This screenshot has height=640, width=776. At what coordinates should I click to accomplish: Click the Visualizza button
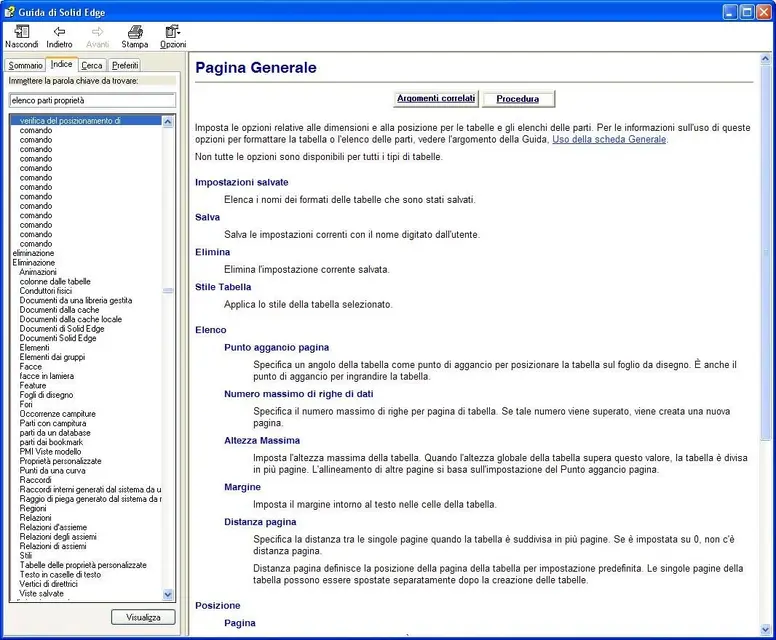[x=143, y=617]
